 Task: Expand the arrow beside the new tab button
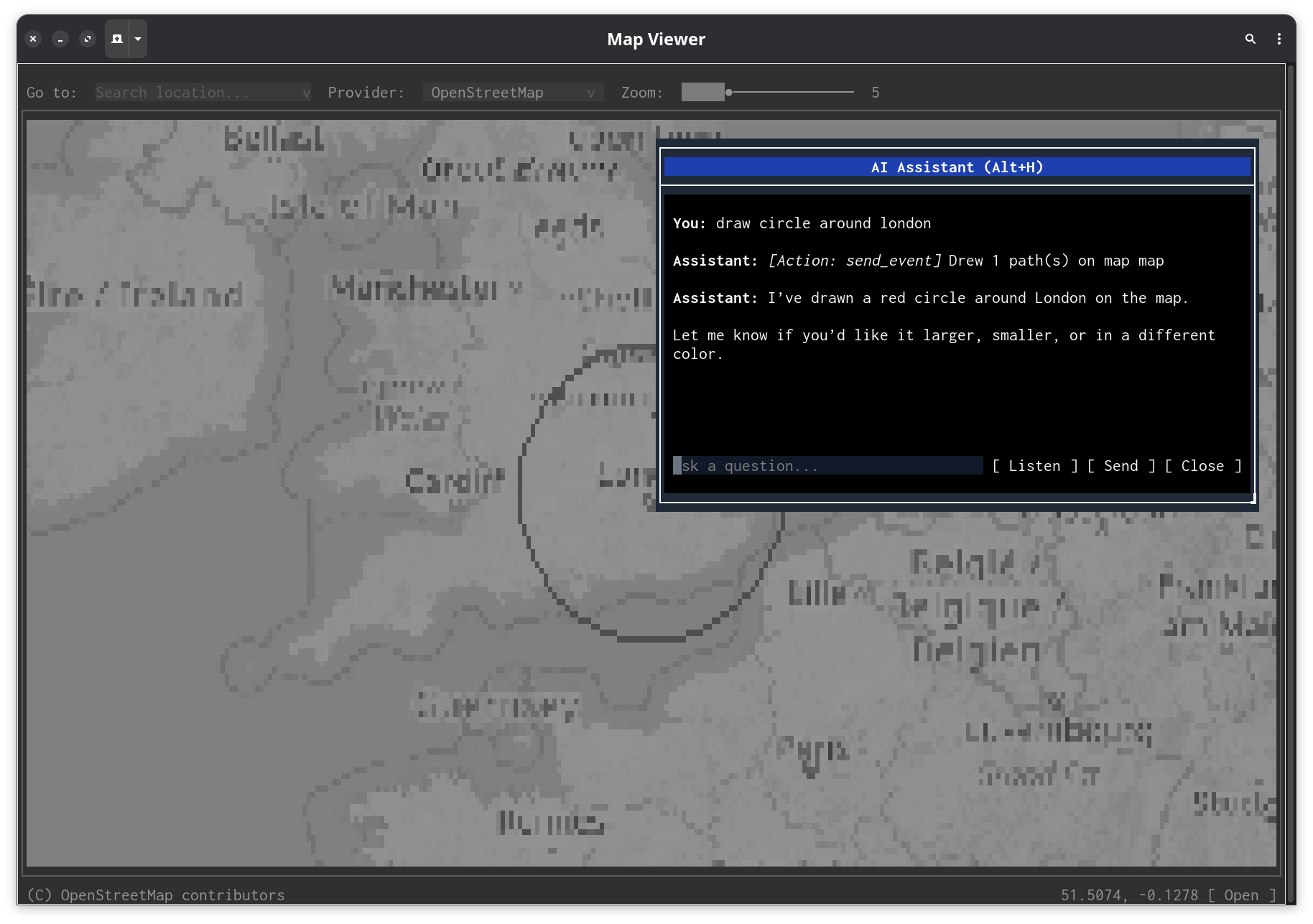click(138, 39)
